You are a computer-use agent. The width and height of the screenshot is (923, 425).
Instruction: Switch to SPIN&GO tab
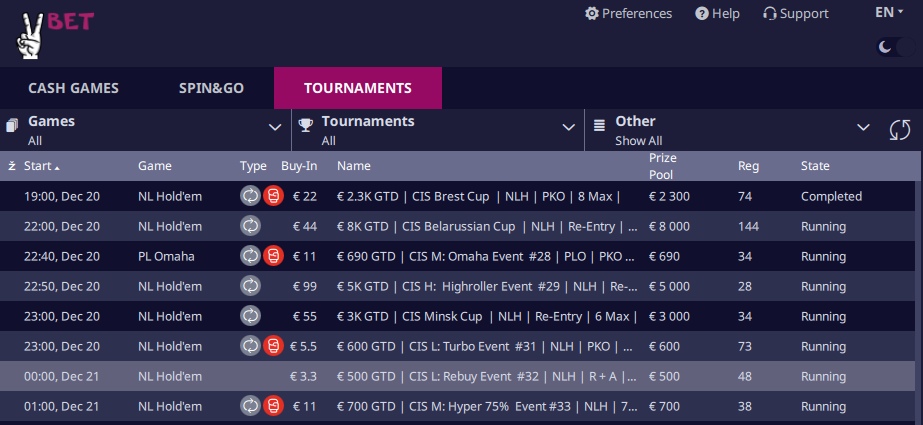pyautogui.click(x=211, y=88)
